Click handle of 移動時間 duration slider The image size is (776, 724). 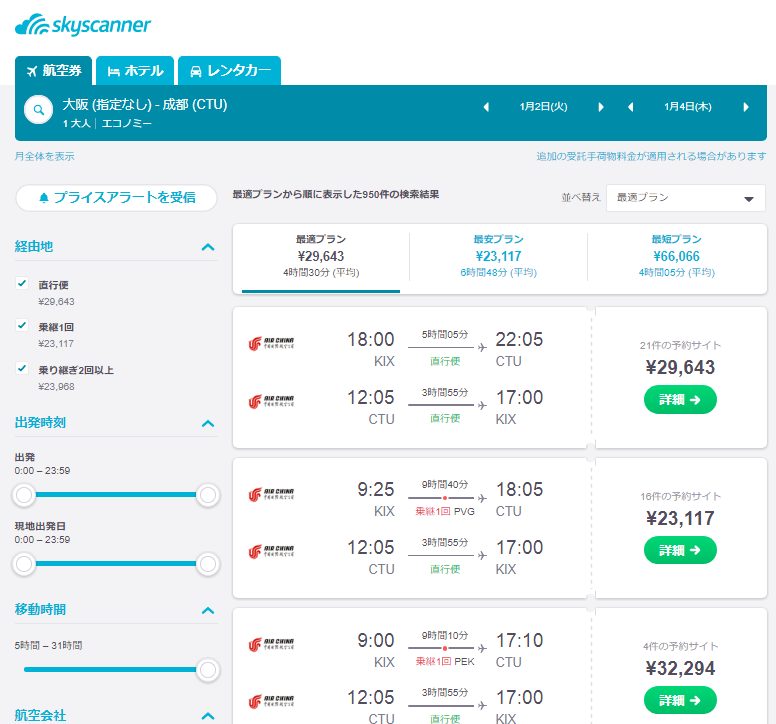click(208, 670)
